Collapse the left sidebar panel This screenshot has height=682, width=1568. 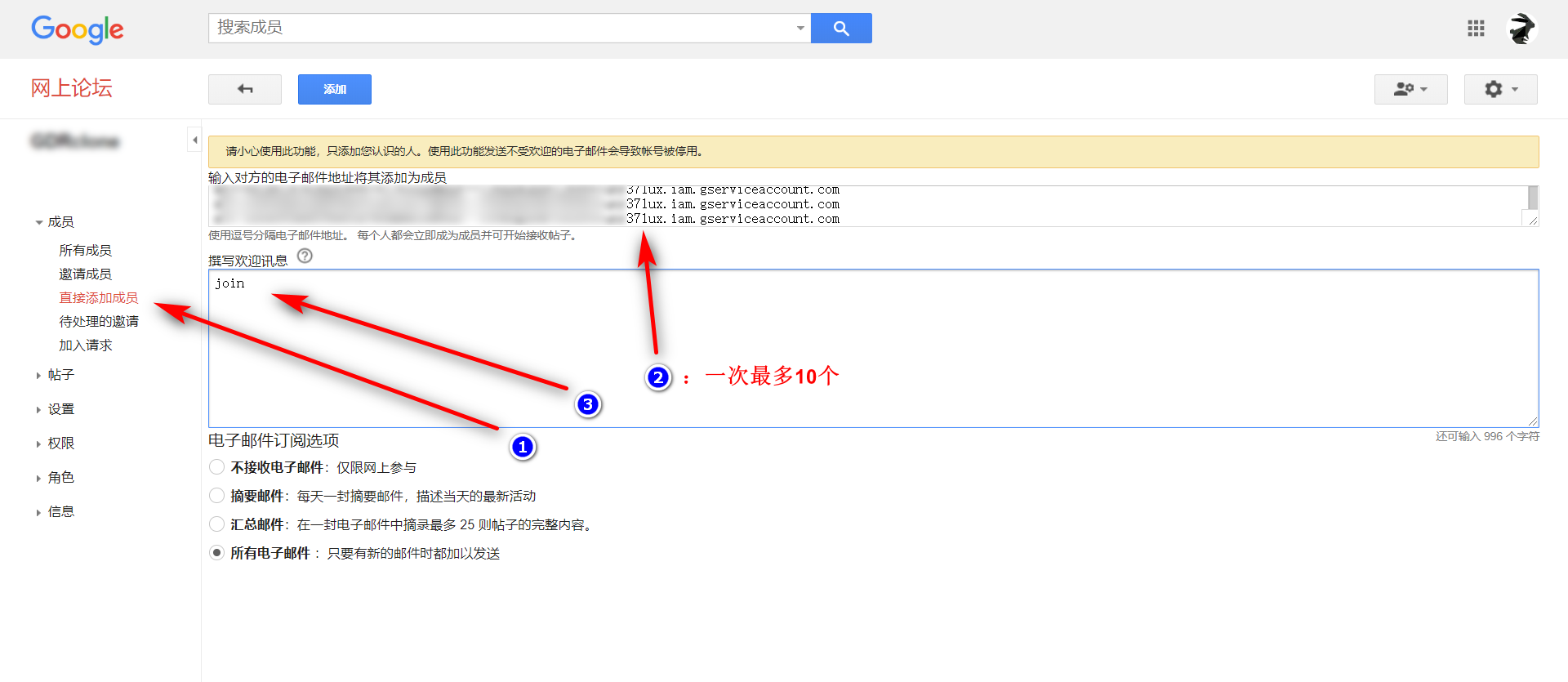coord(194,140)
